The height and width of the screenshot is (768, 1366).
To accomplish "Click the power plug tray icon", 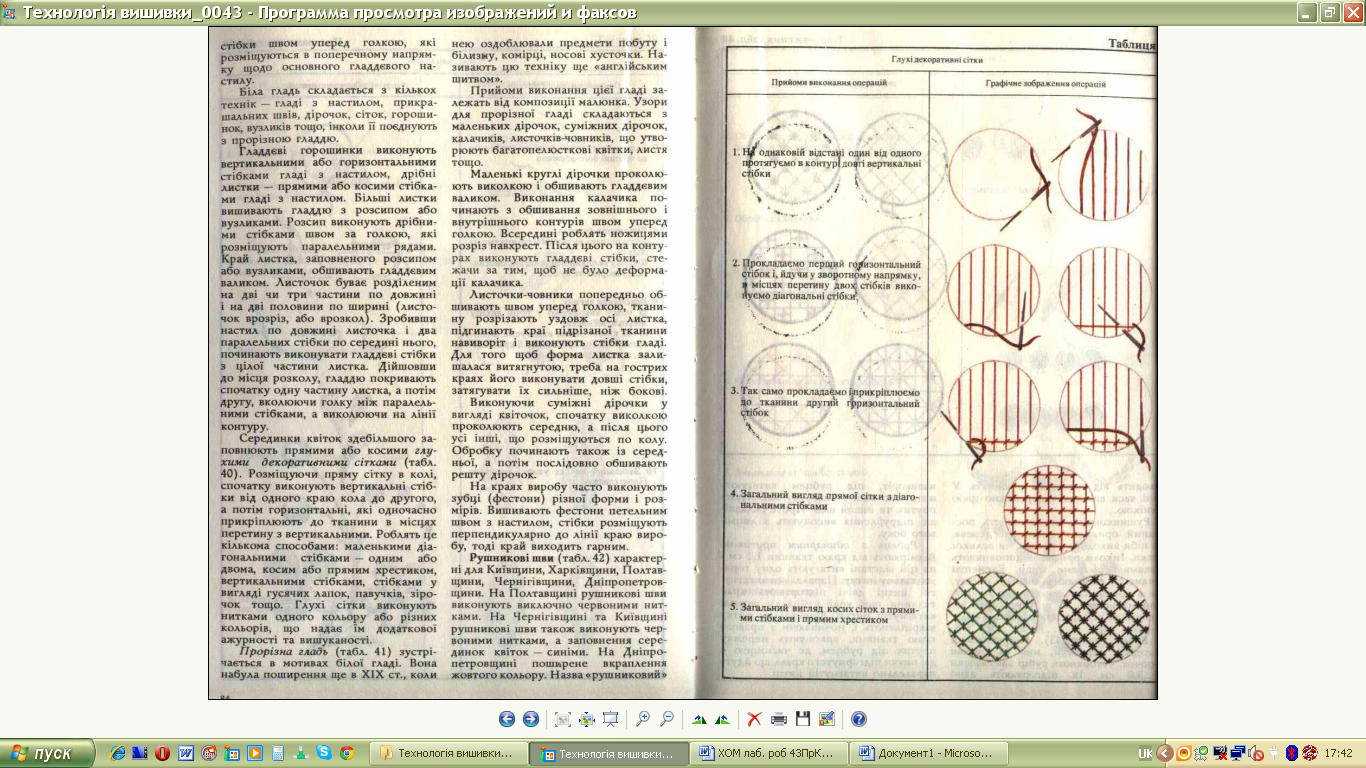I will (1274, 753).
